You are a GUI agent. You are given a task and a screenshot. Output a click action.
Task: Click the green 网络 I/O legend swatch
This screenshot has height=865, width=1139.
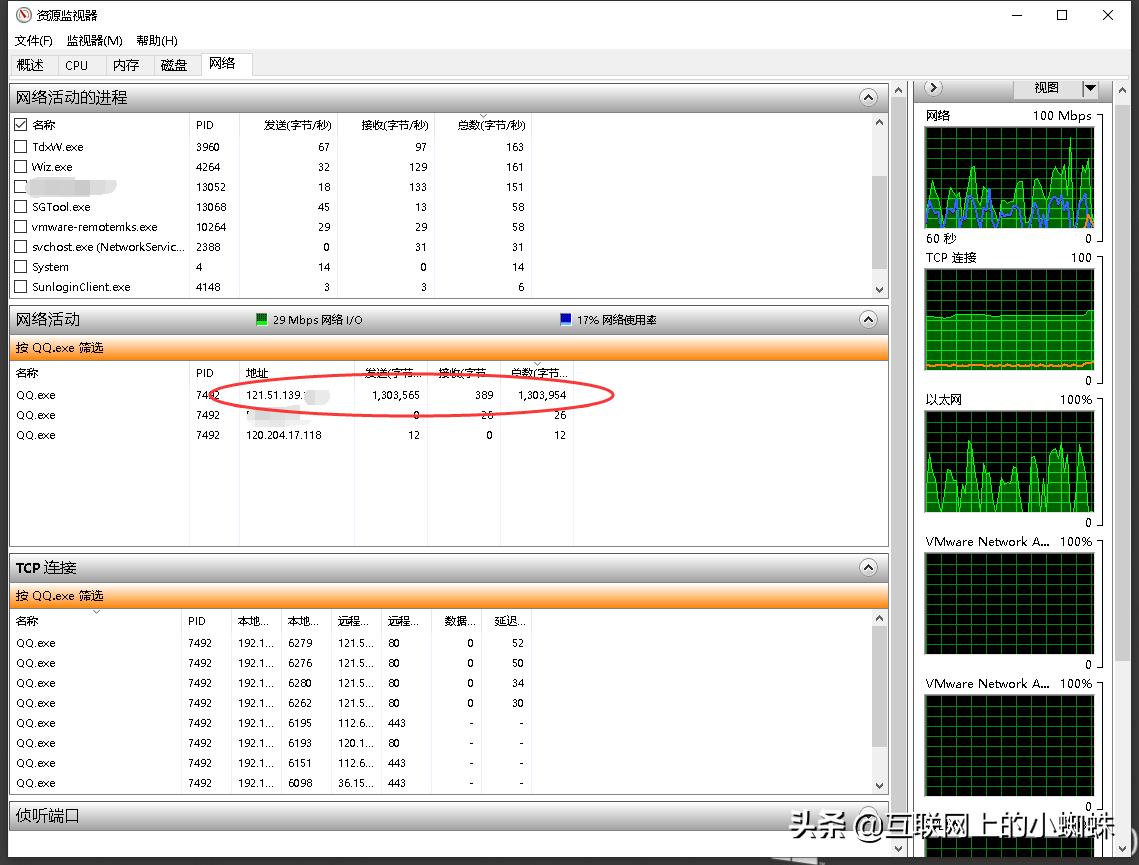262,320
